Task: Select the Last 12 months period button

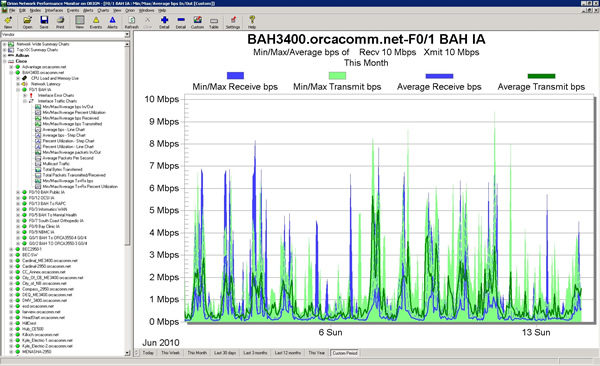Action: [x=288, y=353]
